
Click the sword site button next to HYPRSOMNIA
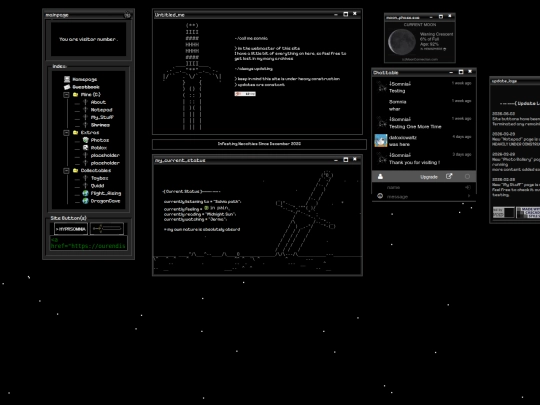(107, 229)
